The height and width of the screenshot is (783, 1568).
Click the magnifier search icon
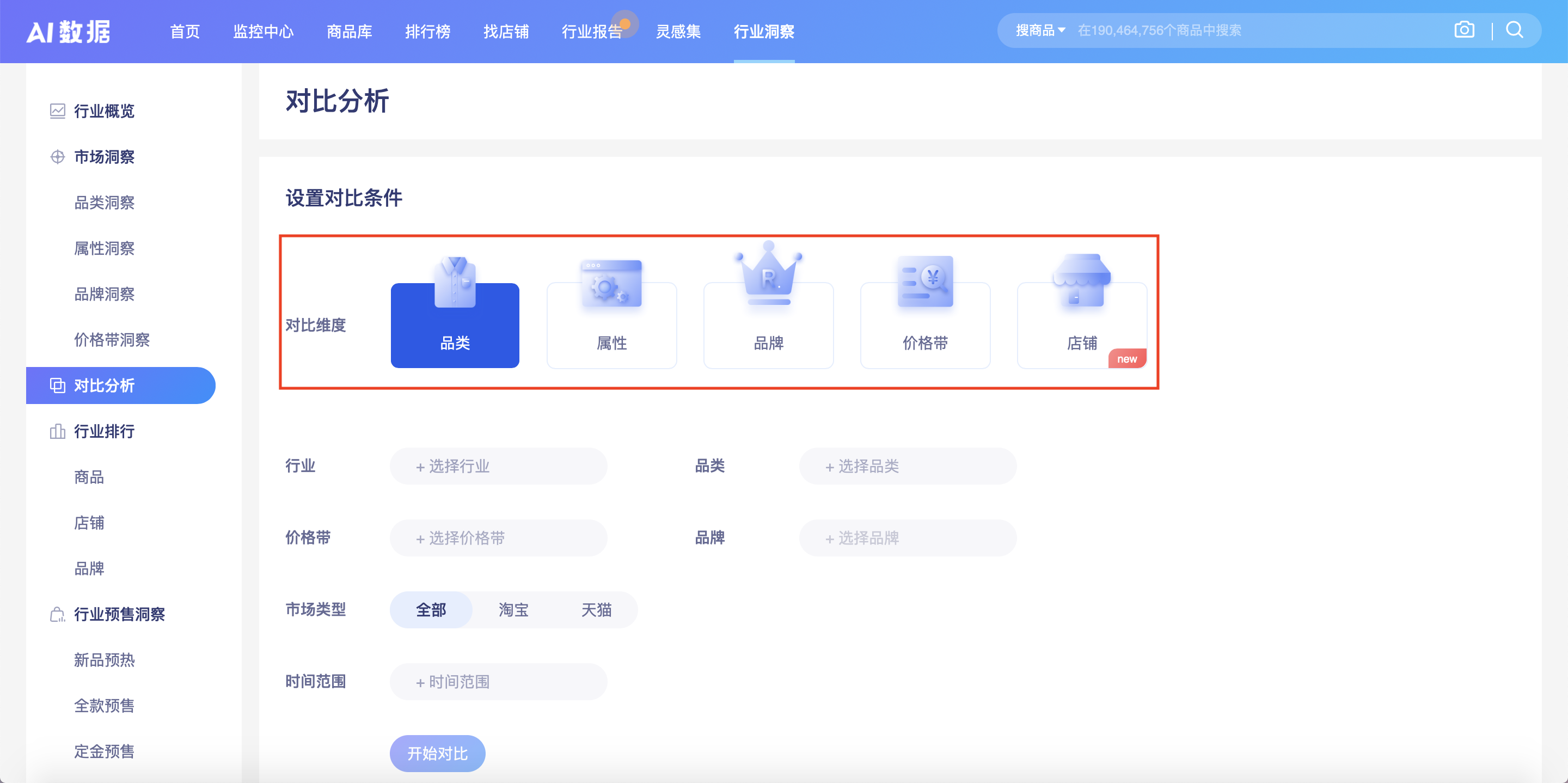click(1515, 29)
